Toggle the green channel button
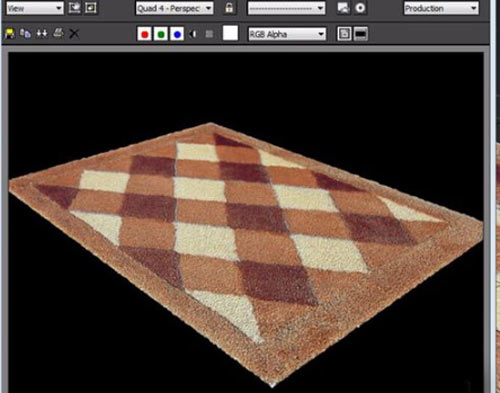500x393 pixels. click(161, 34)
